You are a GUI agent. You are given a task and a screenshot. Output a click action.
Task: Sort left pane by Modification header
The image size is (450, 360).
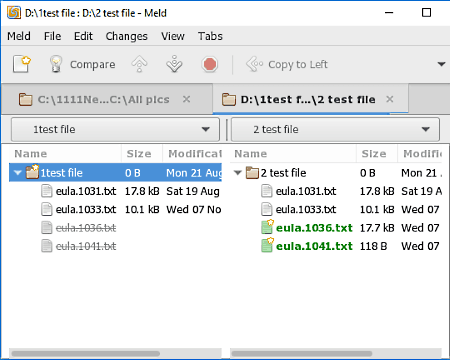192,154
